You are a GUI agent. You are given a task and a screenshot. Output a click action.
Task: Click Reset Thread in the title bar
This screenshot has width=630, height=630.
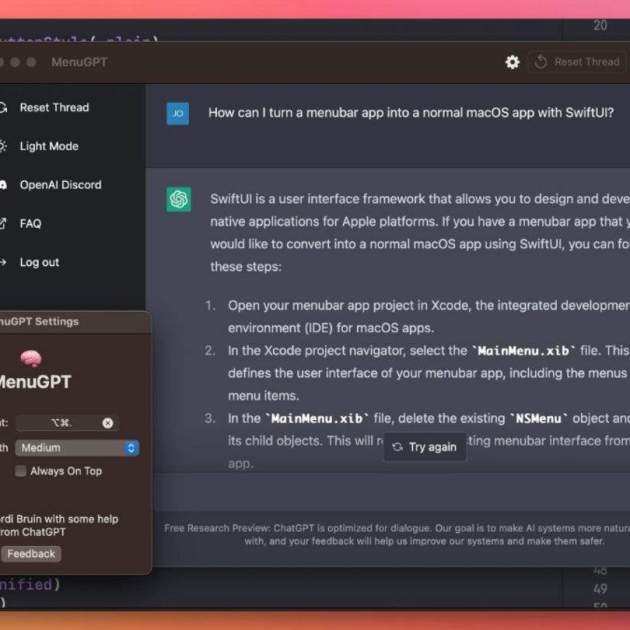click(x=578, y=62)
